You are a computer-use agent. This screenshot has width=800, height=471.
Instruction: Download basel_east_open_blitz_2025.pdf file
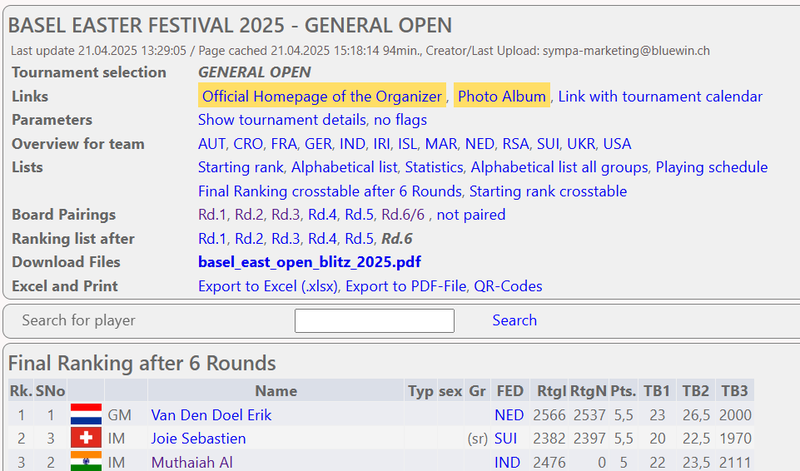[309, 262]
